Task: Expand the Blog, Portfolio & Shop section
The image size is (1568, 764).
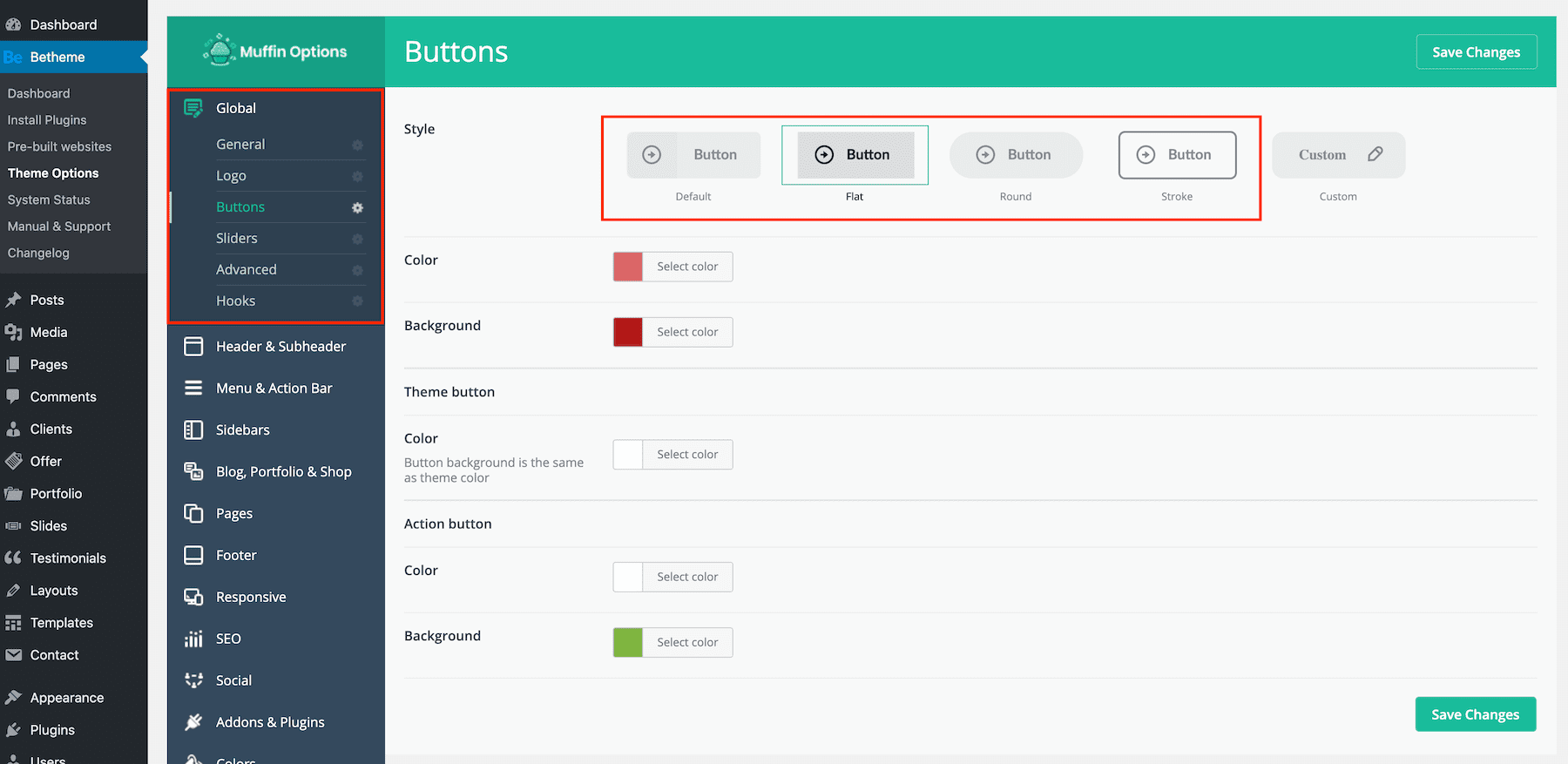Action: [283, 472]
